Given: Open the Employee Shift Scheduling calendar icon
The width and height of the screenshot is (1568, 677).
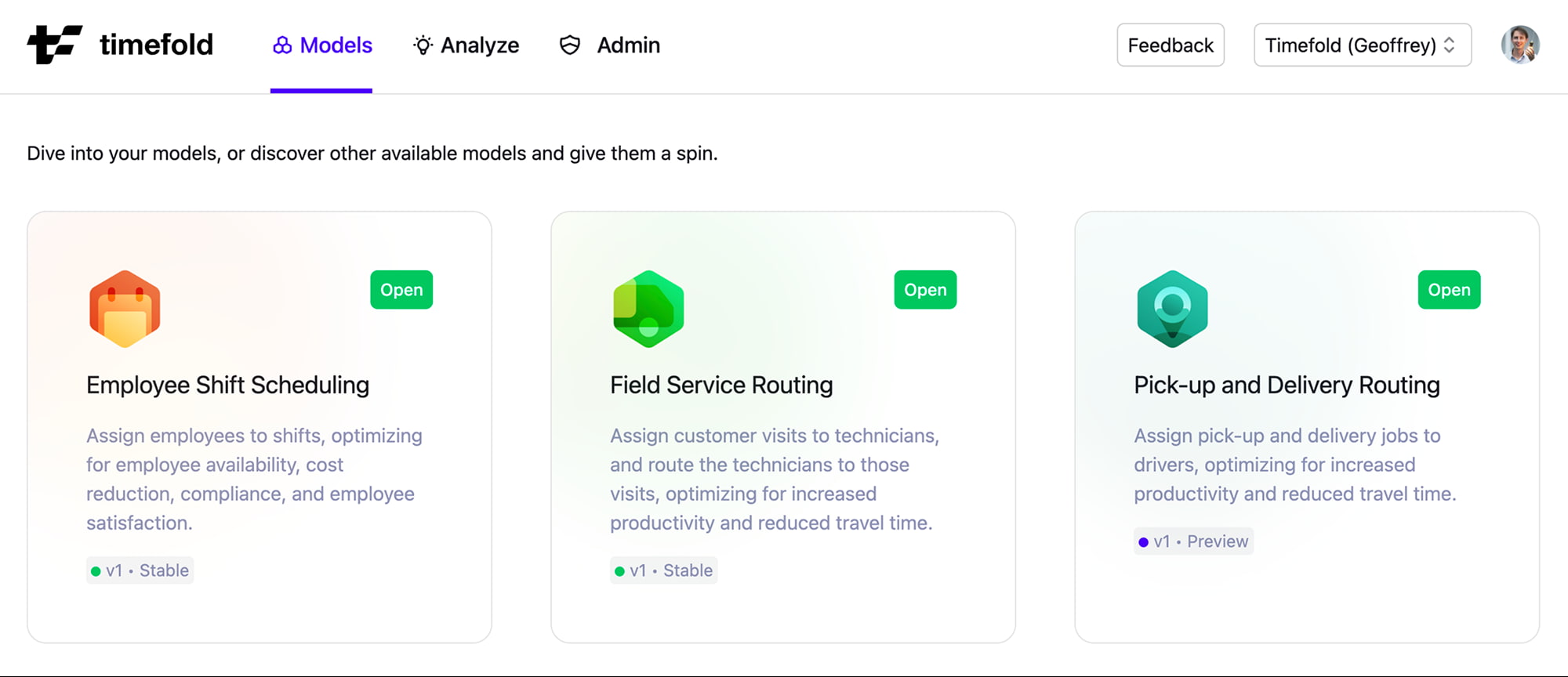Looking at the screenshot, I should 124,307.
